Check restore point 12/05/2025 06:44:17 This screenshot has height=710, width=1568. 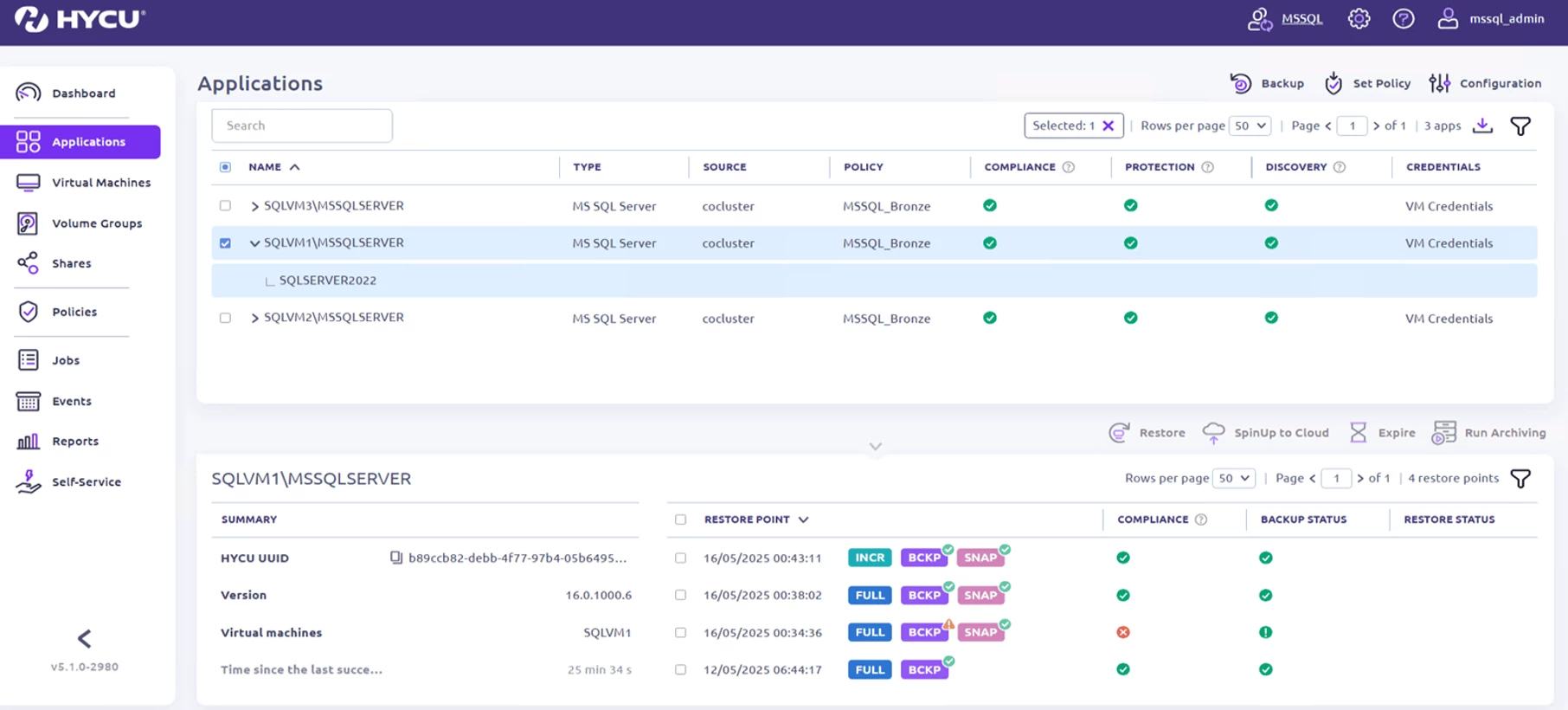tap(681, 669)
